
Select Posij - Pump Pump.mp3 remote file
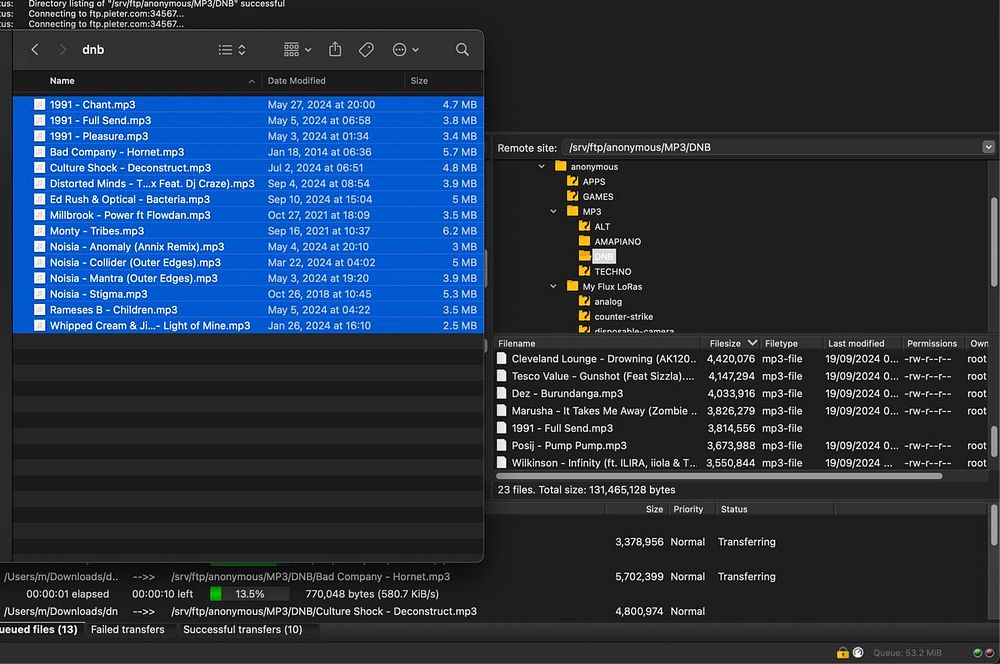[568, 446]
